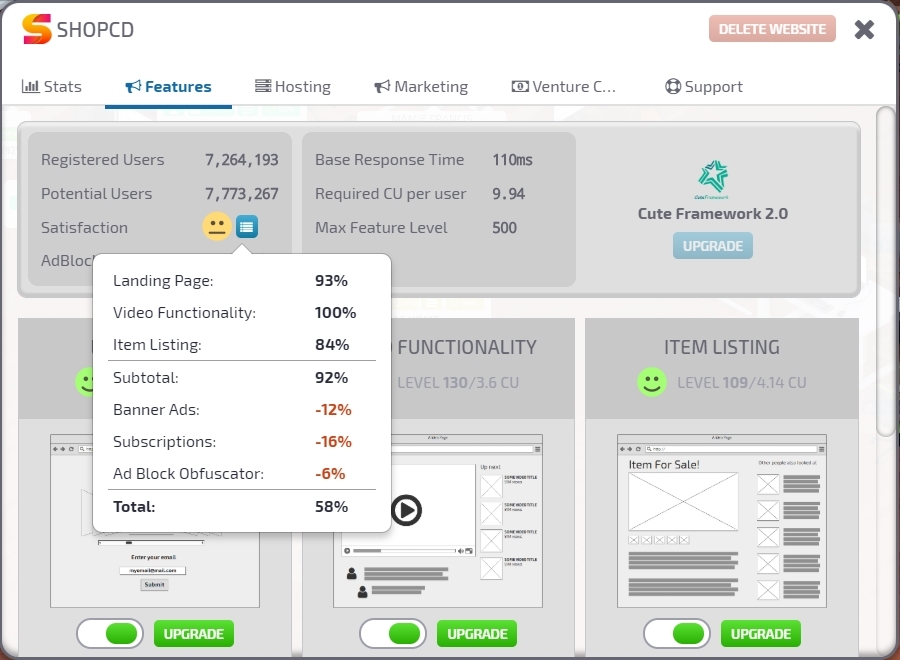This screenshot has height=660, width=900.
Task: Disable the Video Functionality feature switch
Action: pyautogui.click(x=393, y=634)
